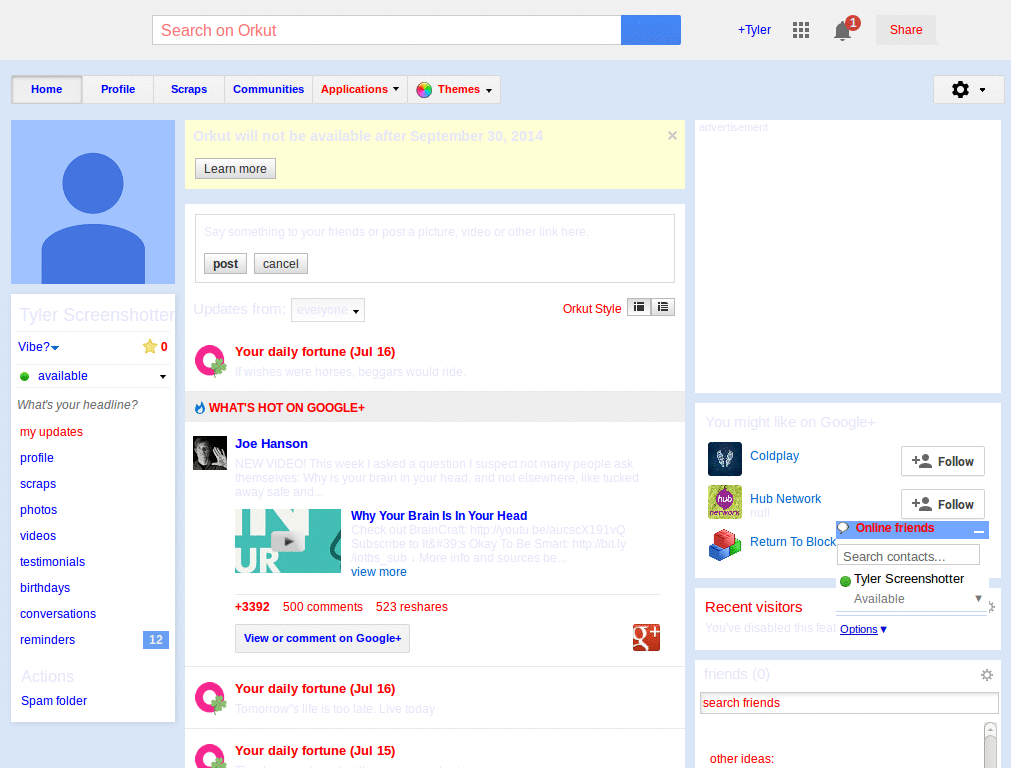Switch to detailed list view icon
1024x768 pixels.
click(x=663, y=307)
